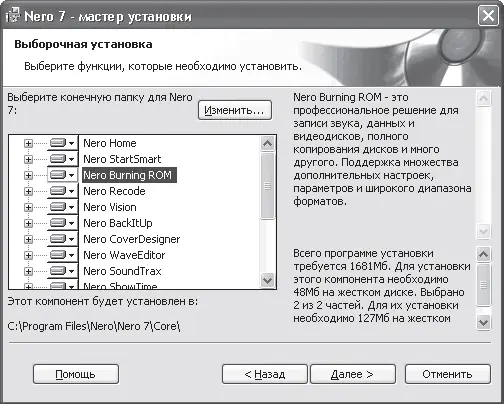The image size is (504, 404).
Task: Click component list scrollbar down arrow
Action: [267, 280]
